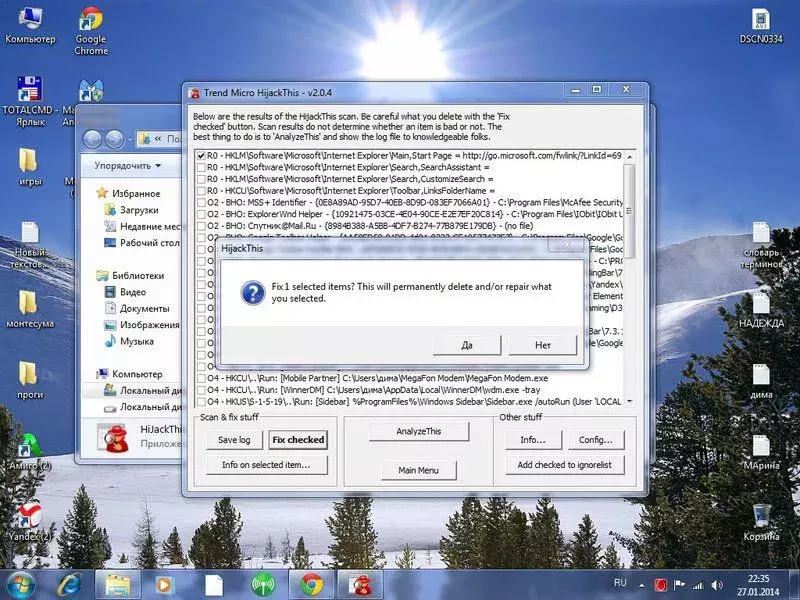Select Google Chrome desktop shortcut

pos(91,30)
